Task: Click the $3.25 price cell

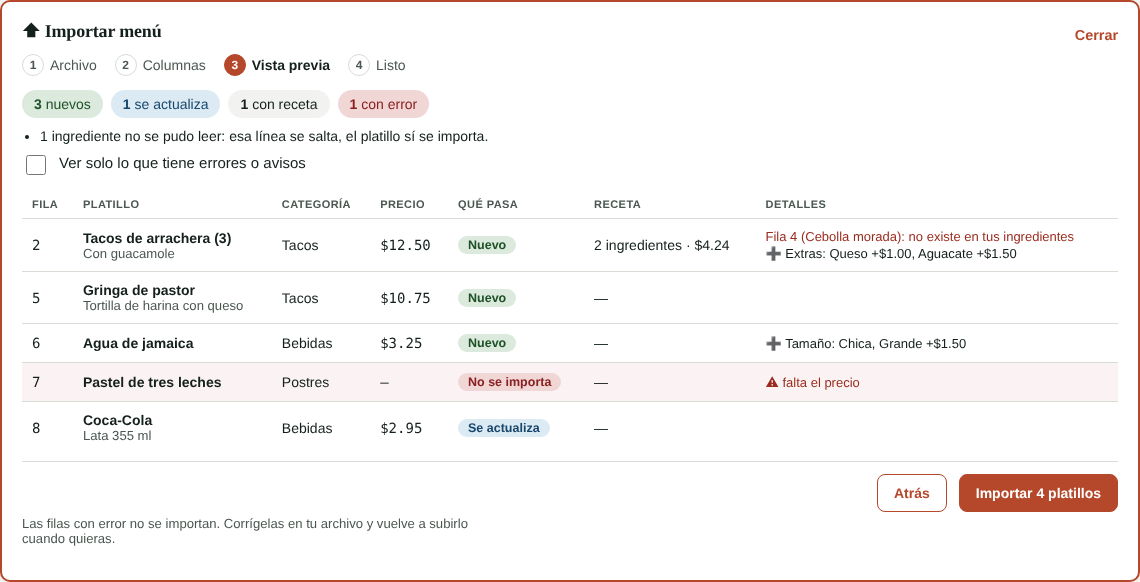Action: click(x=401, y=344)
